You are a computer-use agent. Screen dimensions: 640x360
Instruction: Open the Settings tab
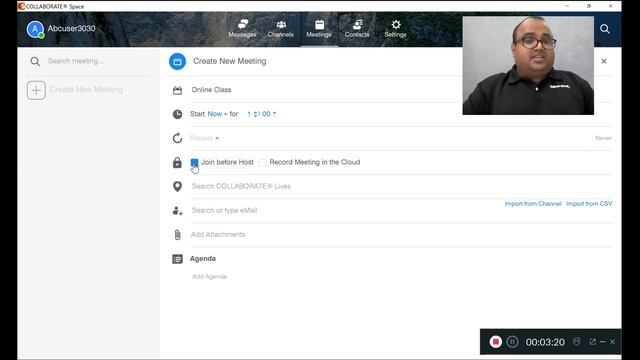coord(396,29)
